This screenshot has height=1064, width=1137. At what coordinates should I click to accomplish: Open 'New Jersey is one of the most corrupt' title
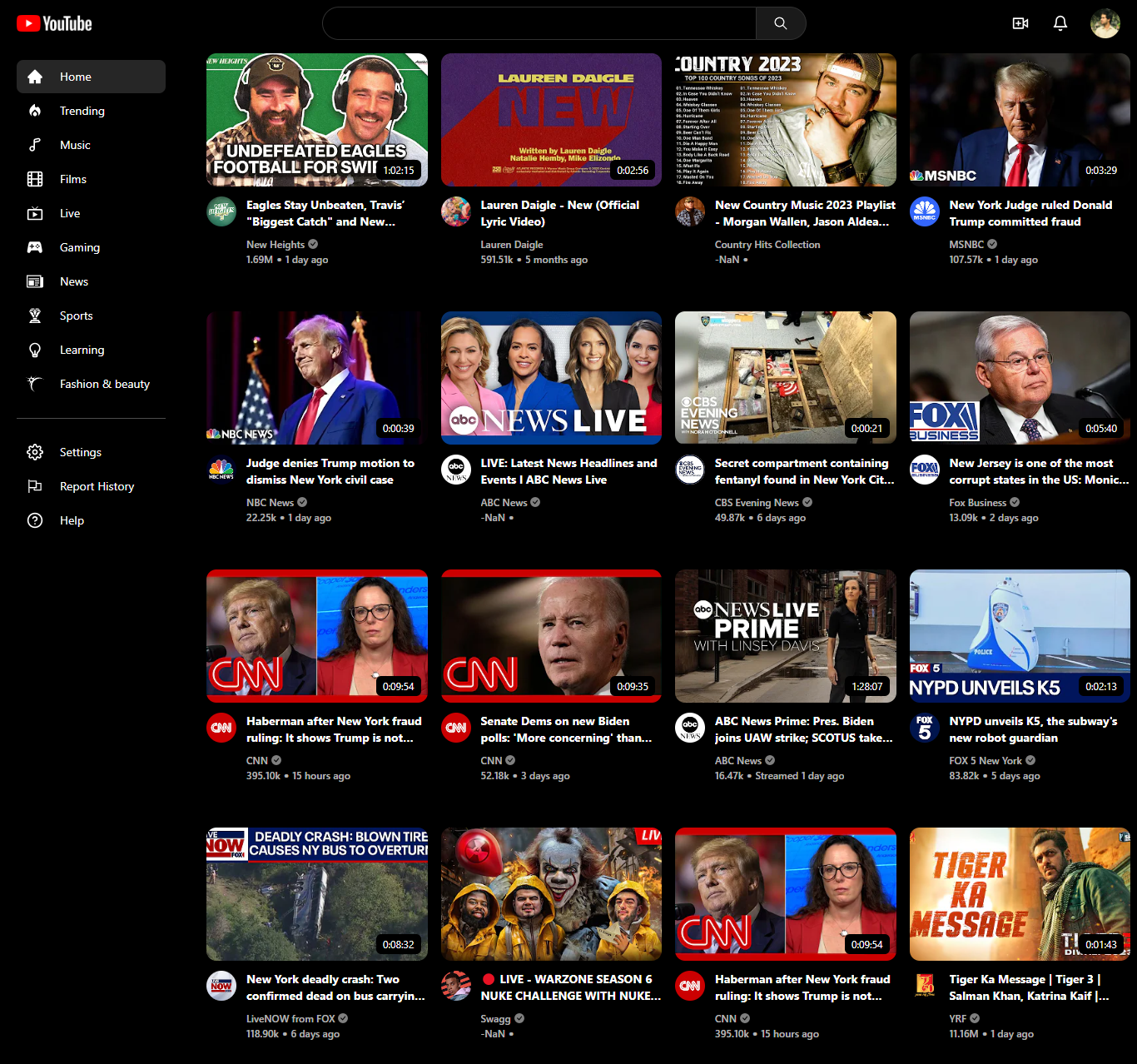coord(1040,471)
